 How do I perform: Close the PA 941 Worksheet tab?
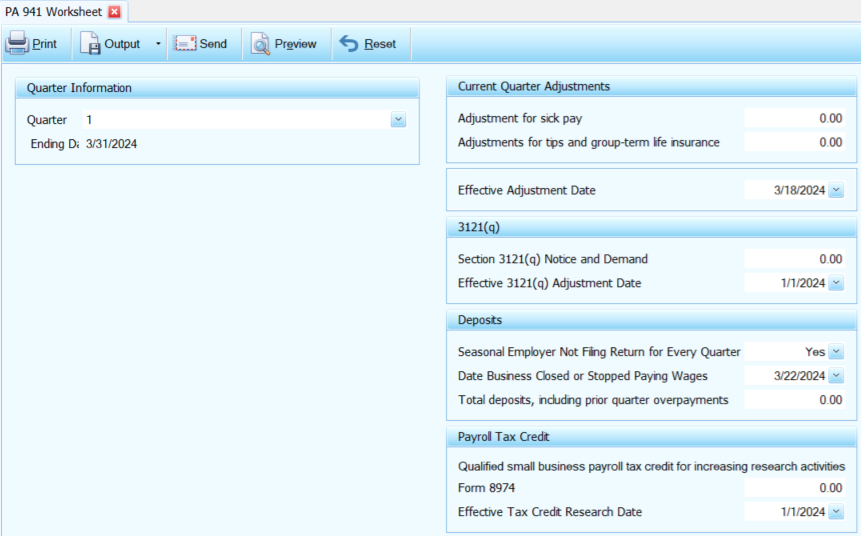click(114, 11)
